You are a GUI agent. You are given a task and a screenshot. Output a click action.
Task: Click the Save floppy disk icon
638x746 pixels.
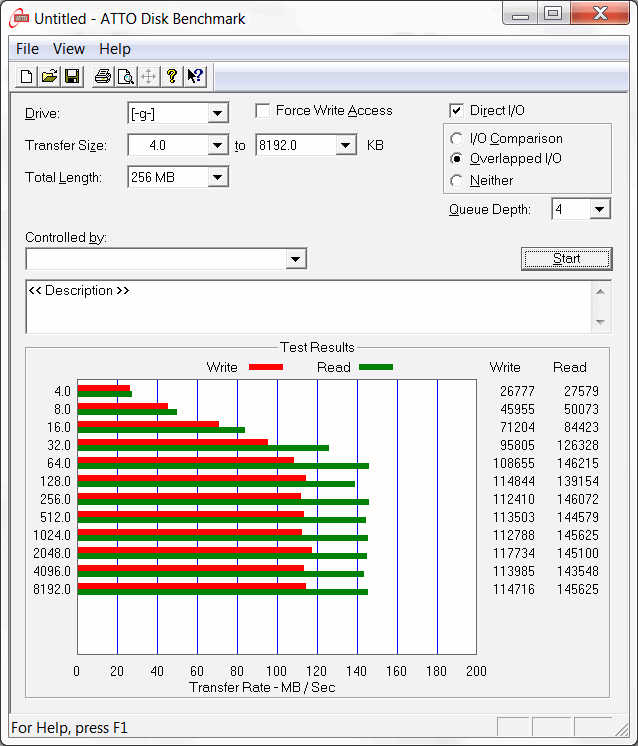(72, 76)
